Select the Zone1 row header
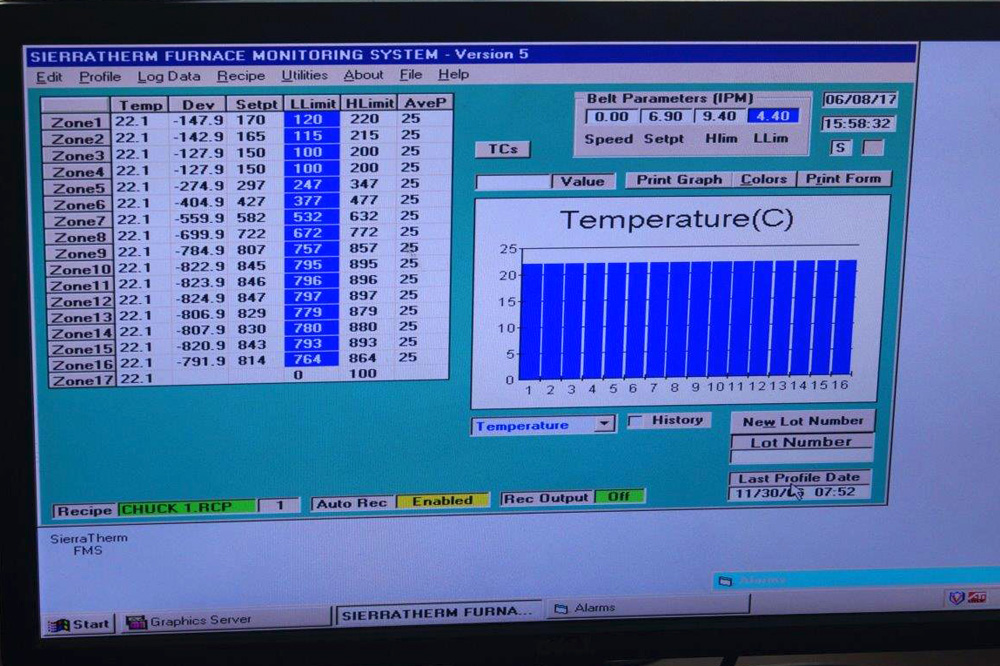The height and width of the screenshot is (666, 1000). [x=77, y=122]
